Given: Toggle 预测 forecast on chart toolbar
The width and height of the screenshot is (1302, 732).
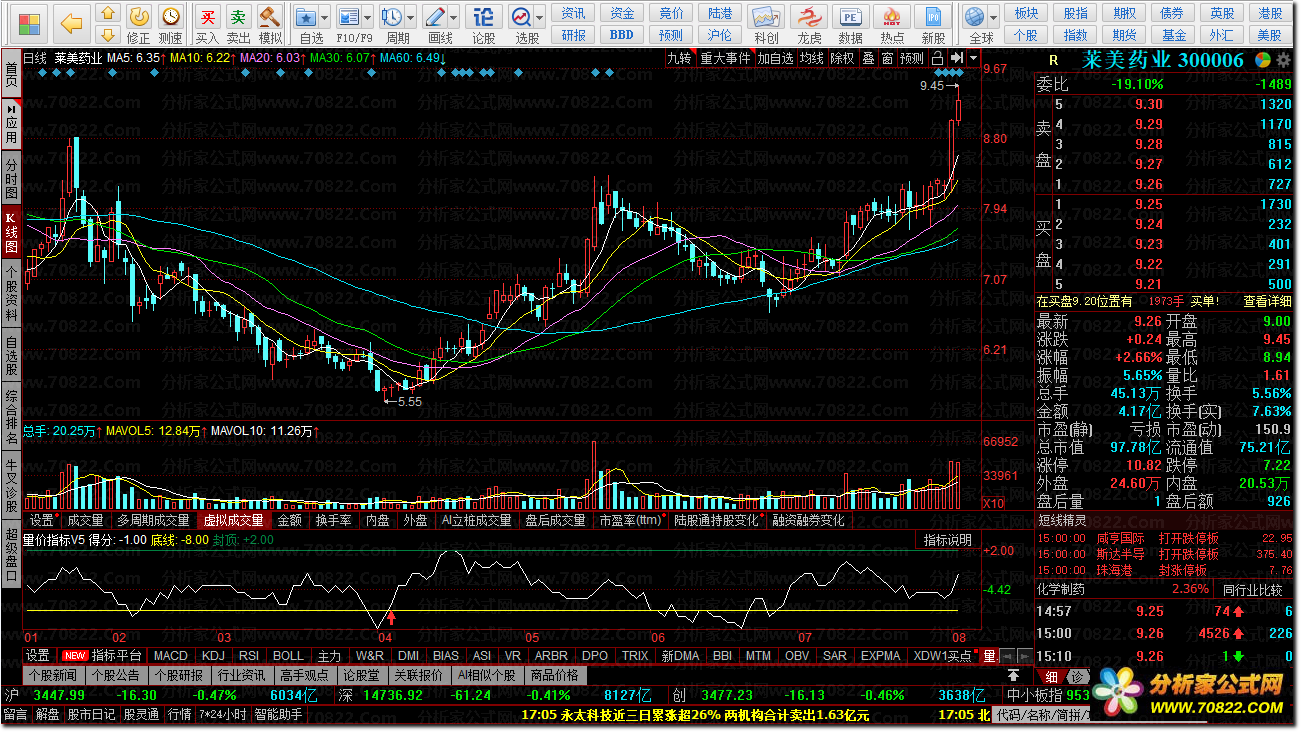Looking at the screenshot, I should tap(912, 58).
